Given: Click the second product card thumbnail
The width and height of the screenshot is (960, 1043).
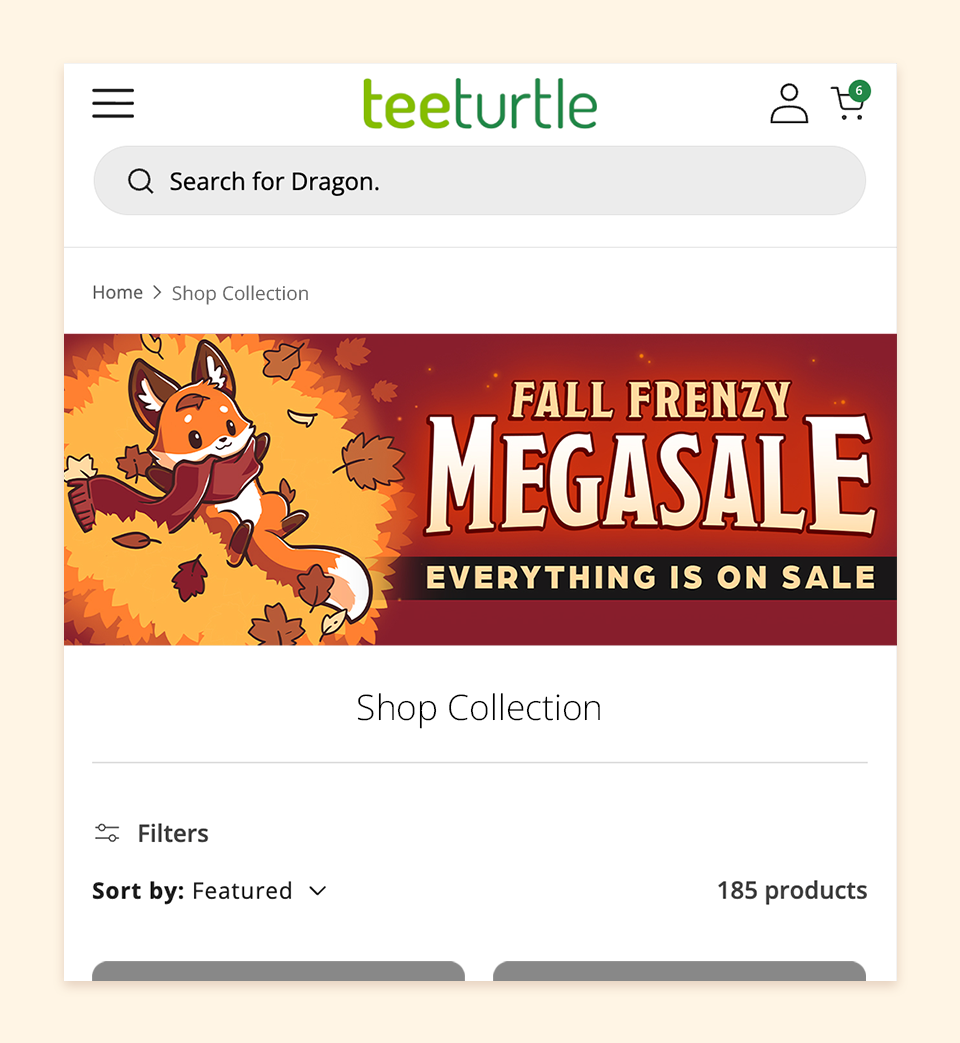Looking at the screenshot, I should coord(679,970).
